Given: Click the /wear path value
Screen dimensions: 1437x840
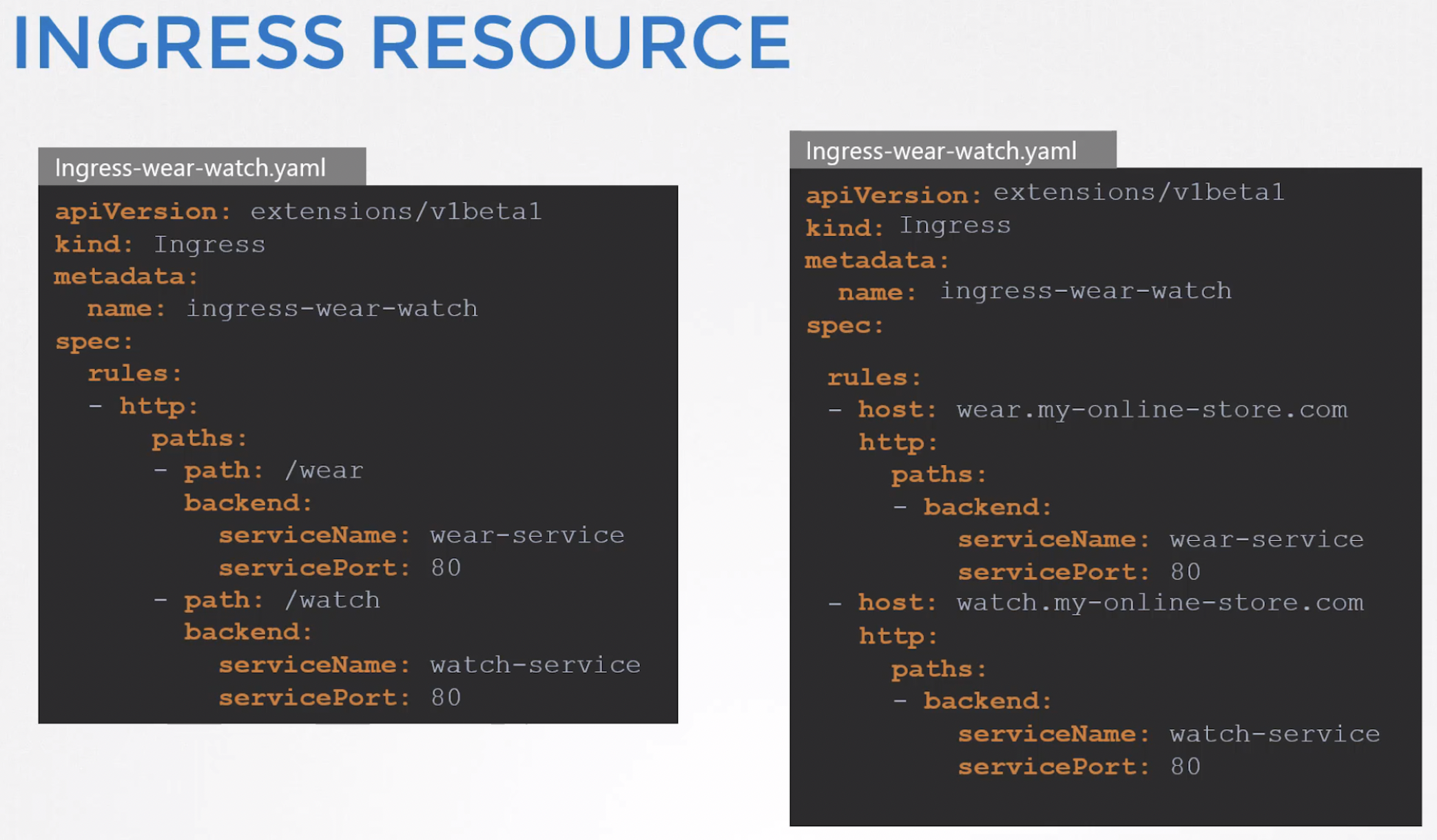Looking at the screenshot, I should pos(323,471).
